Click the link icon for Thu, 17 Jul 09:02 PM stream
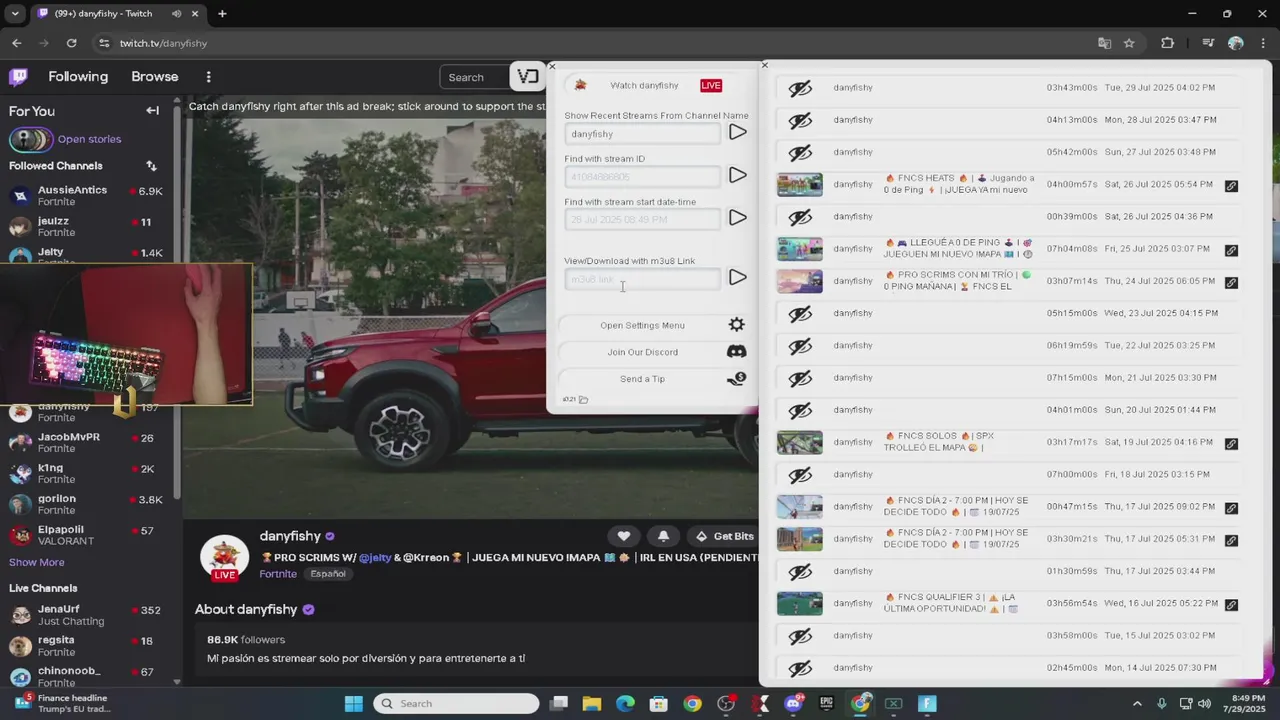This screenshot has width=1280, height=720. (1231, 508)
